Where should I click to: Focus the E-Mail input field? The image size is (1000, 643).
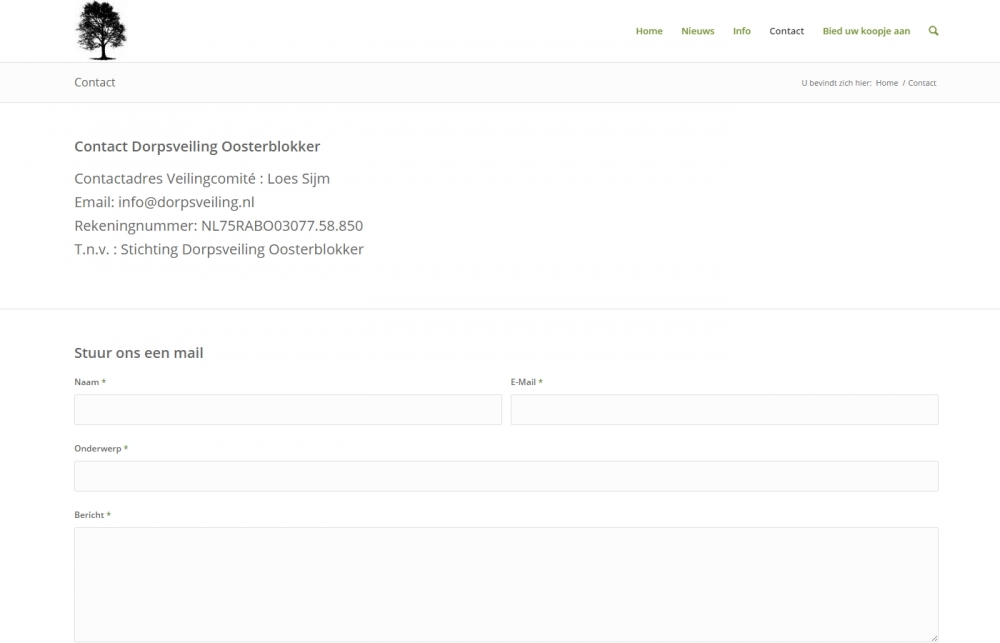tap(724, 410)
